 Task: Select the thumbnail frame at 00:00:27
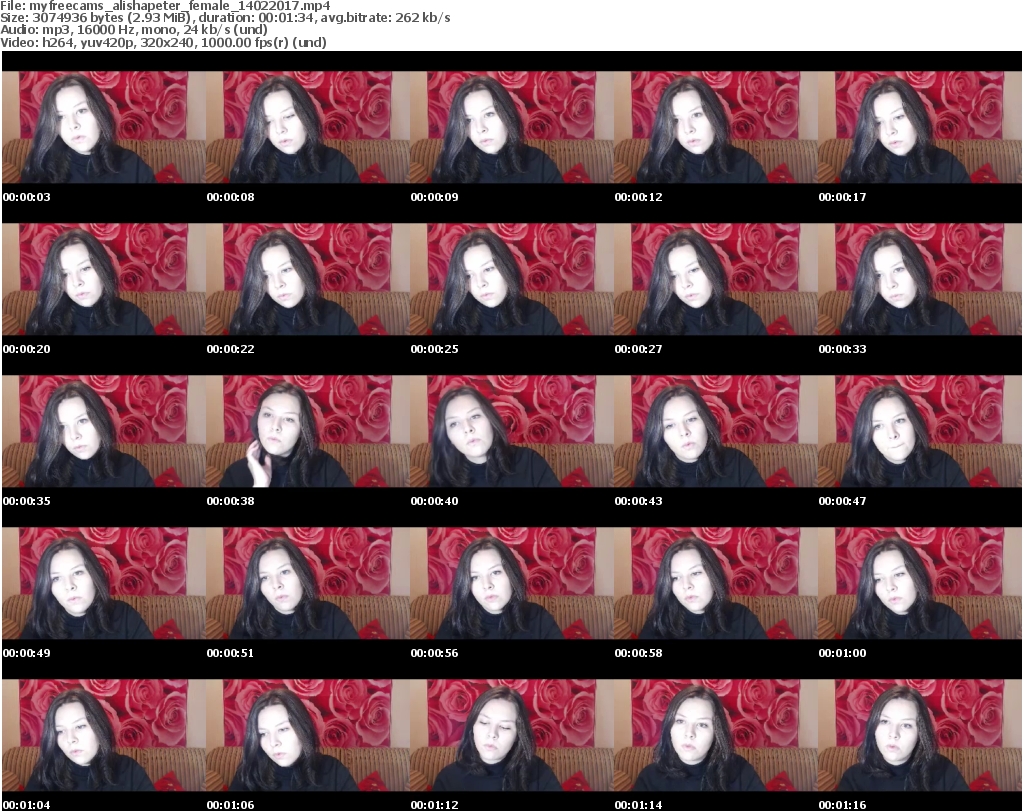716,279
